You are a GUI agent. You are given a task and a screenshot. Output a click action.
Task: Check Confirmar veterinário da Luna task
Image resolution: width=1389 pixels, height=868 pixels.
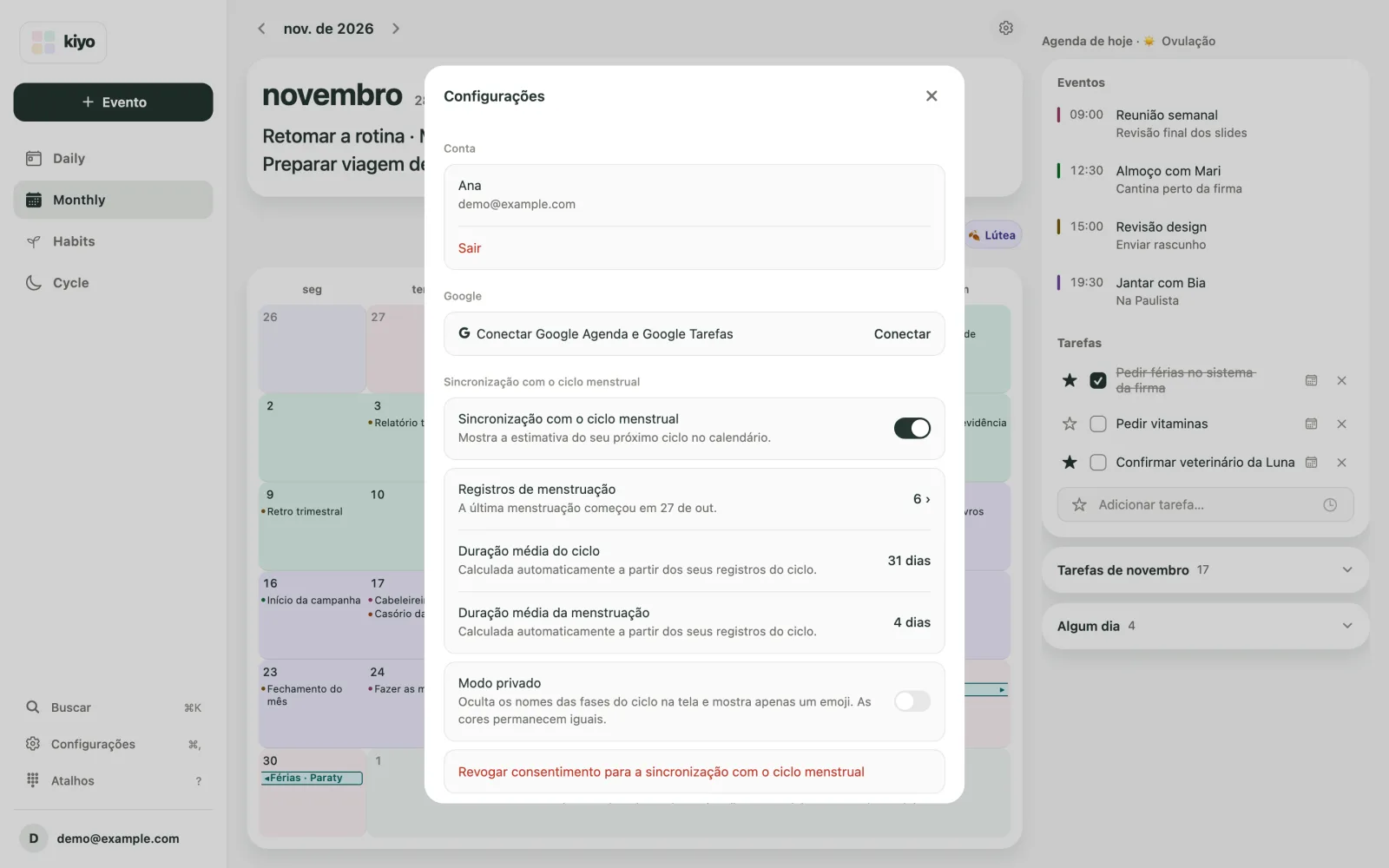point(1098,463)
